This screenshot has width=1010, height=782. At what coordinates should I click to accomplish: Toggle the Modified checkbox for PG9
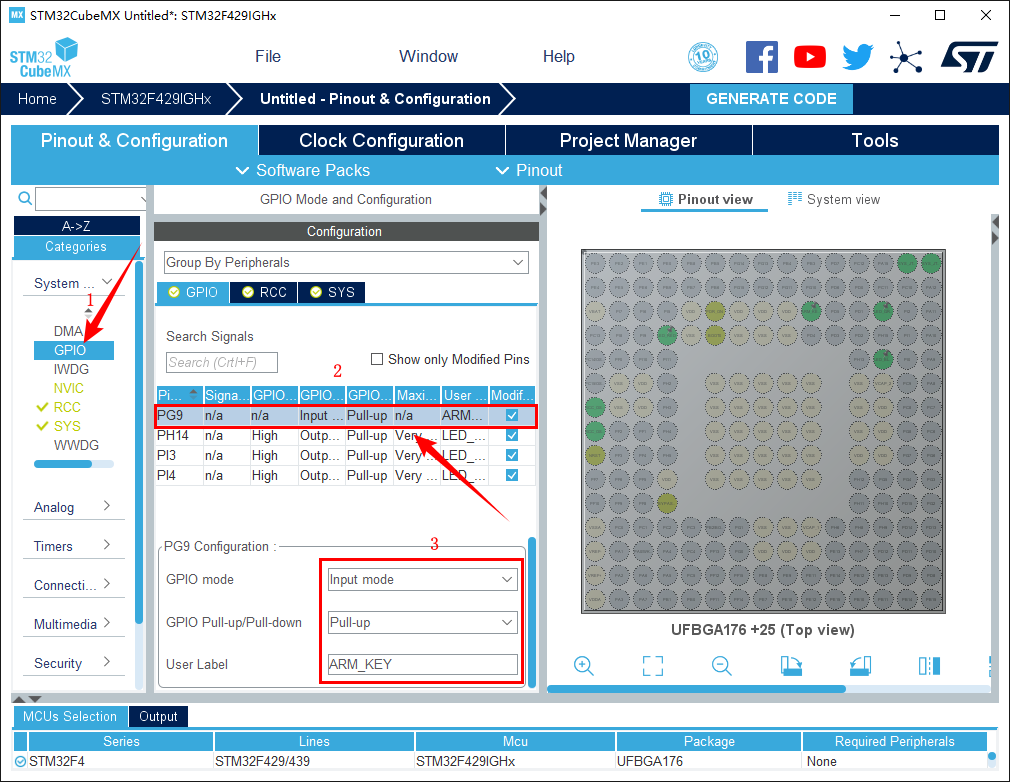512,415
